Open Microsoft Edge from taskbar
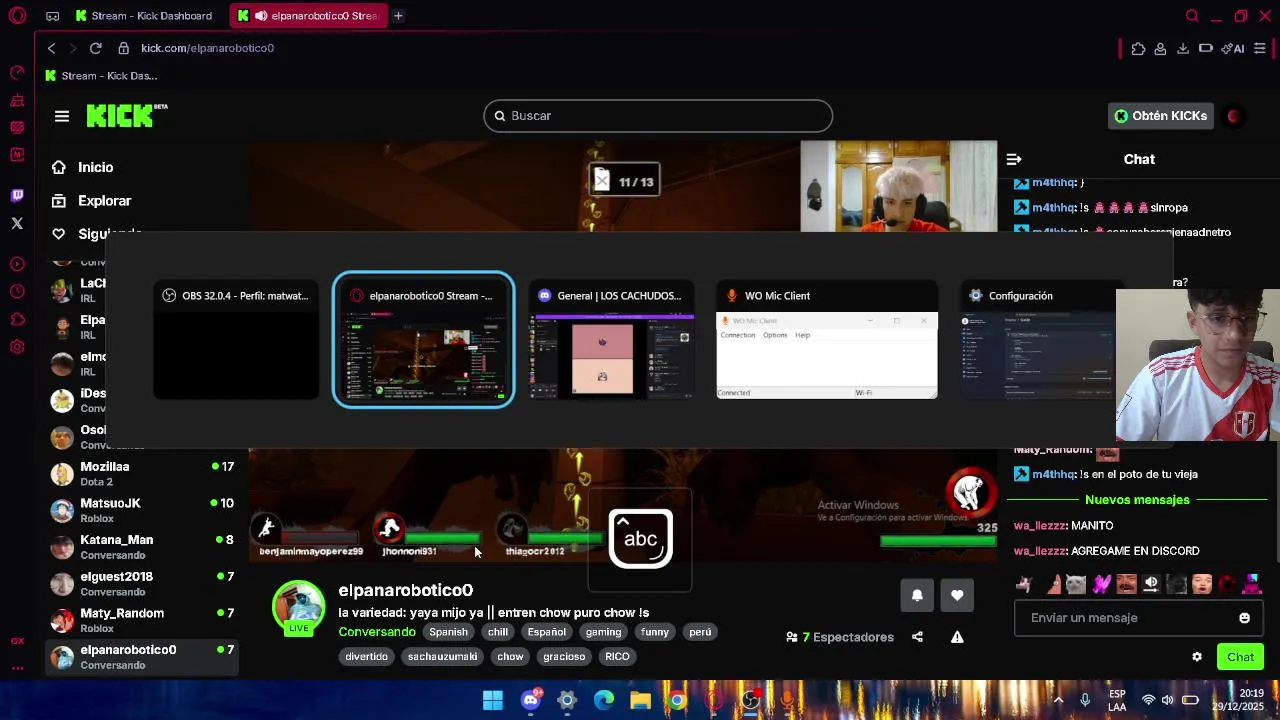 coord(604,700)
